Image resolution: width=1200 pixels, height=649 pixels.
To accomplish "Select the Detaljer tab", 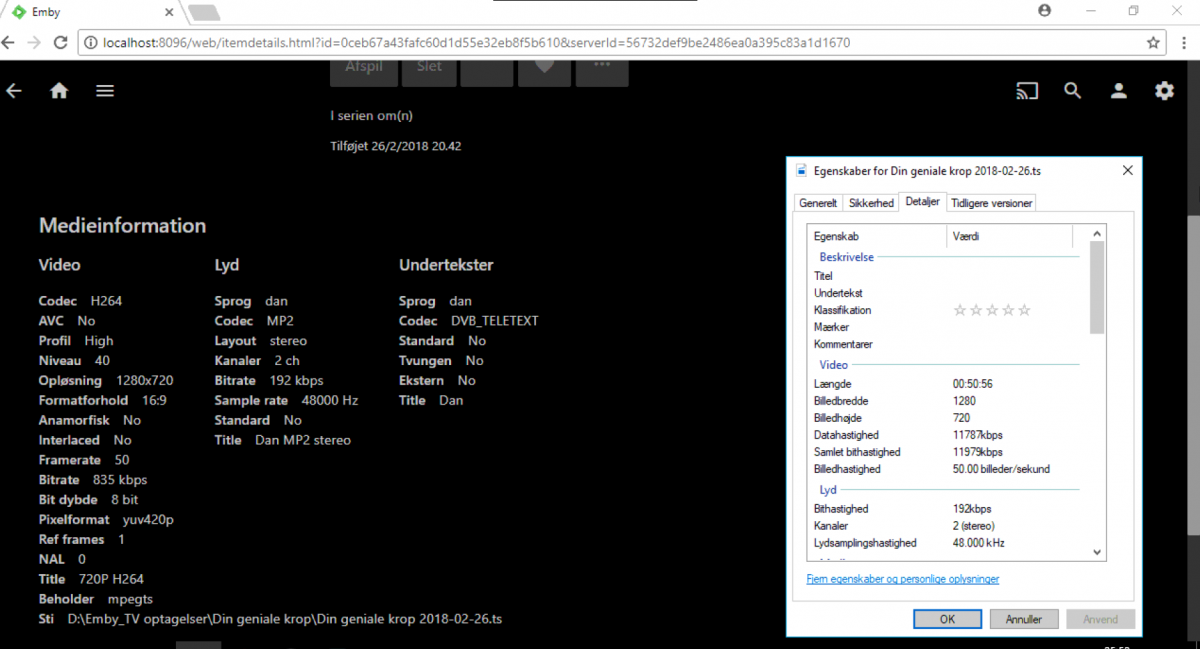I will click(x=922, y=202).
